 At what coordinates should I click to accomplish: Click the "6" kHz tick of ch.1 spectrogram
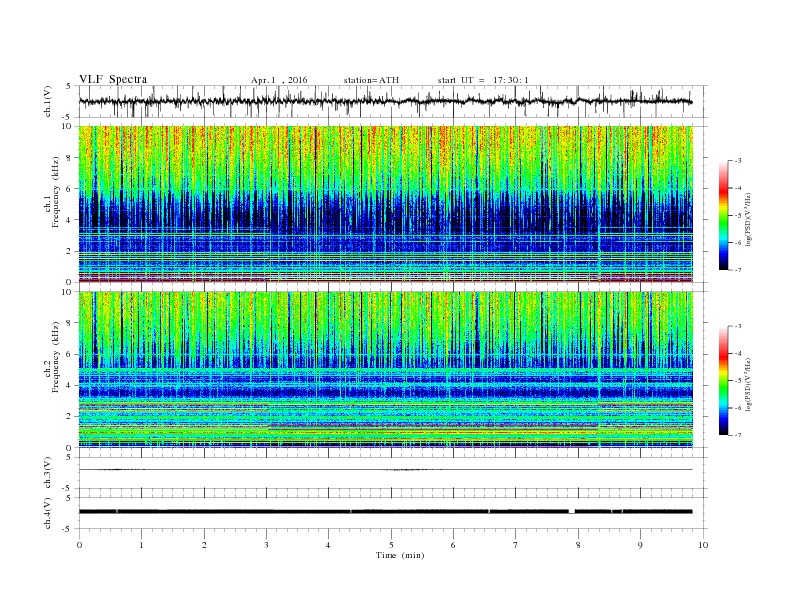[70, 189]
